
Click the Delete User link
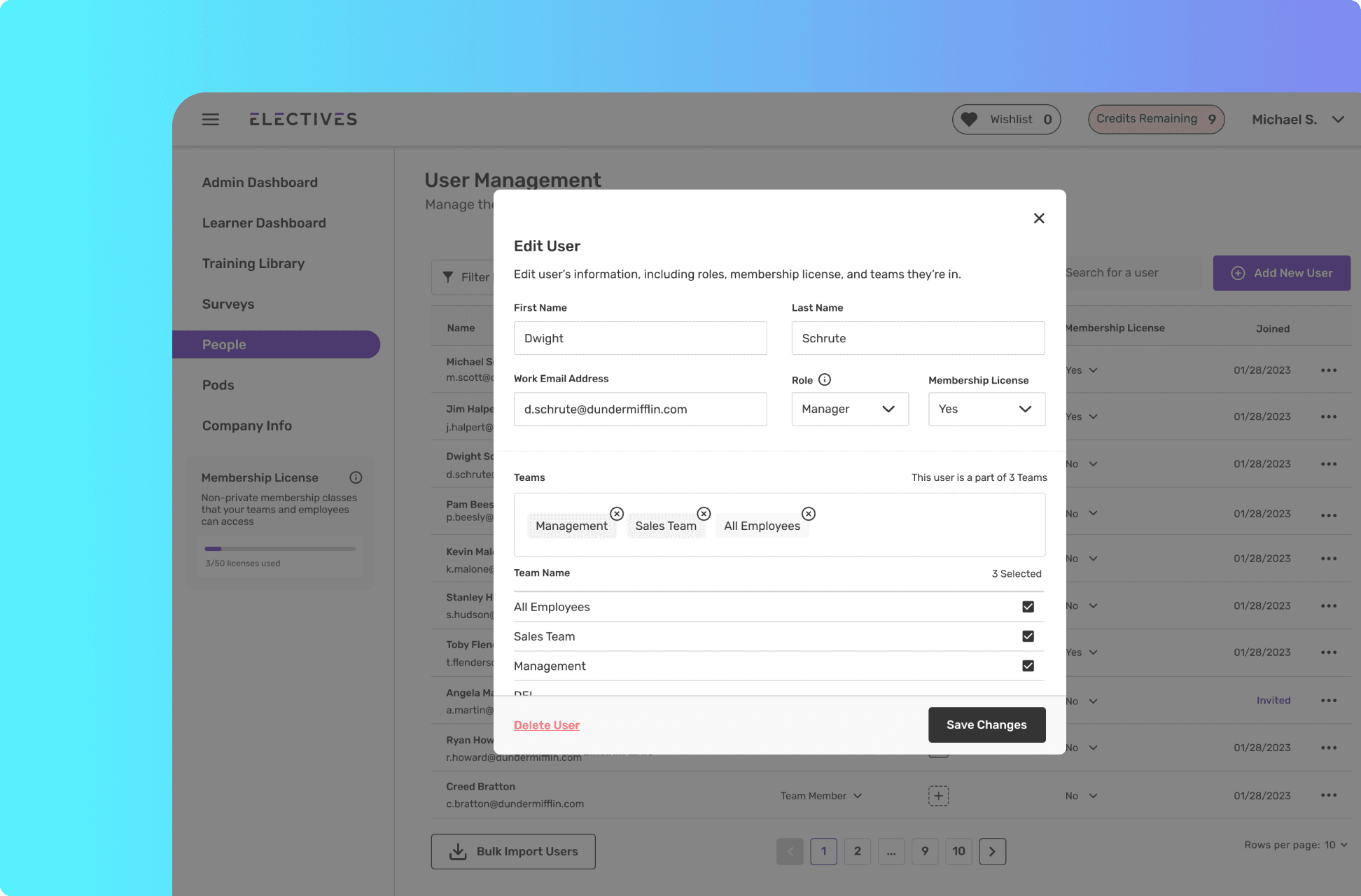(547, 725)
